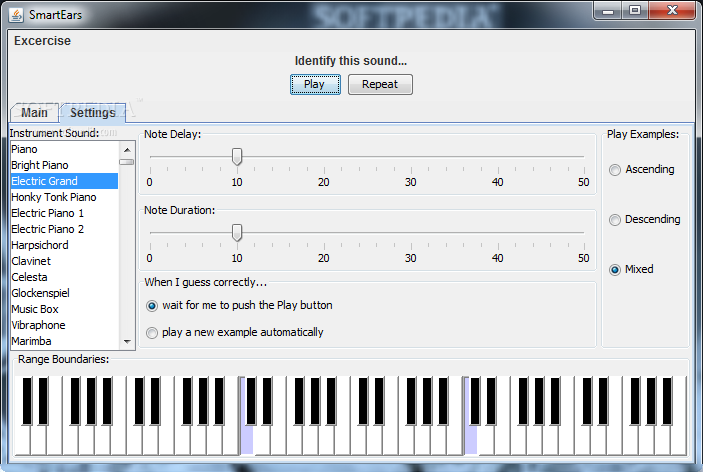The height and width of the screenshot is (472, 703).
Task: Click the Note Delay slider handle
Action: tap(237, 156)
